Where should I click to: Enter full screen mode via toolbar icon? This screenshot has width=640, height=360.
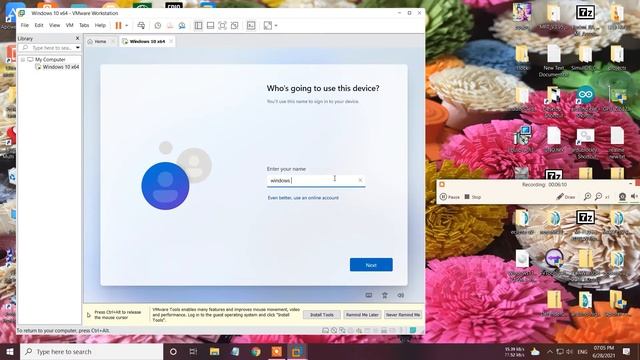tap(222, 25)
